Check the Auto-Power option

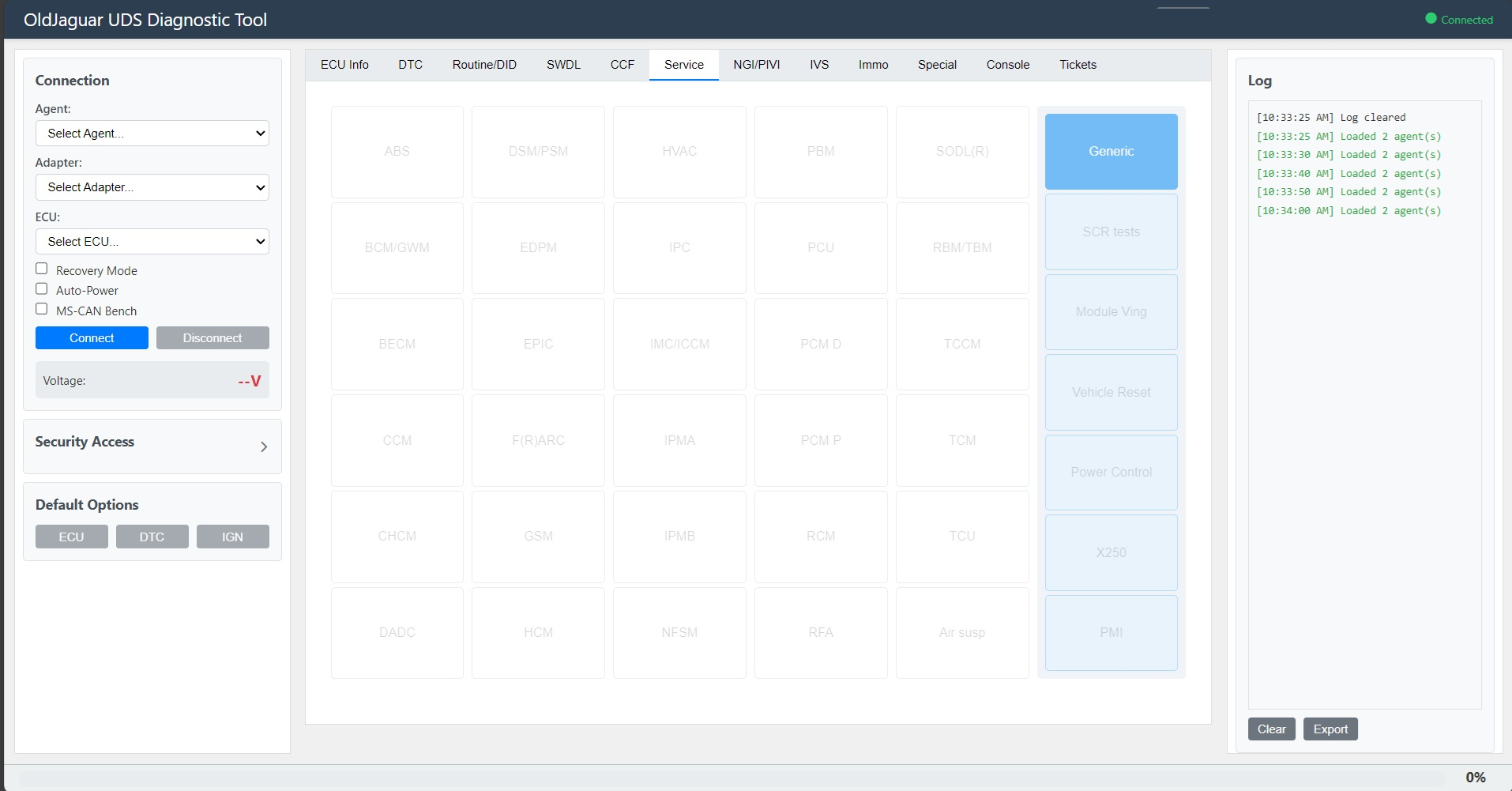click(41, 288)
